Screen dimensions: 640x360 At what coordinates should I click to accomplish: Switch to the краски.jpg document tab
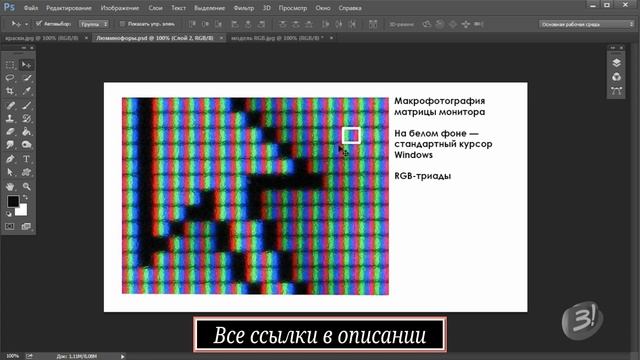click(42, 38)
